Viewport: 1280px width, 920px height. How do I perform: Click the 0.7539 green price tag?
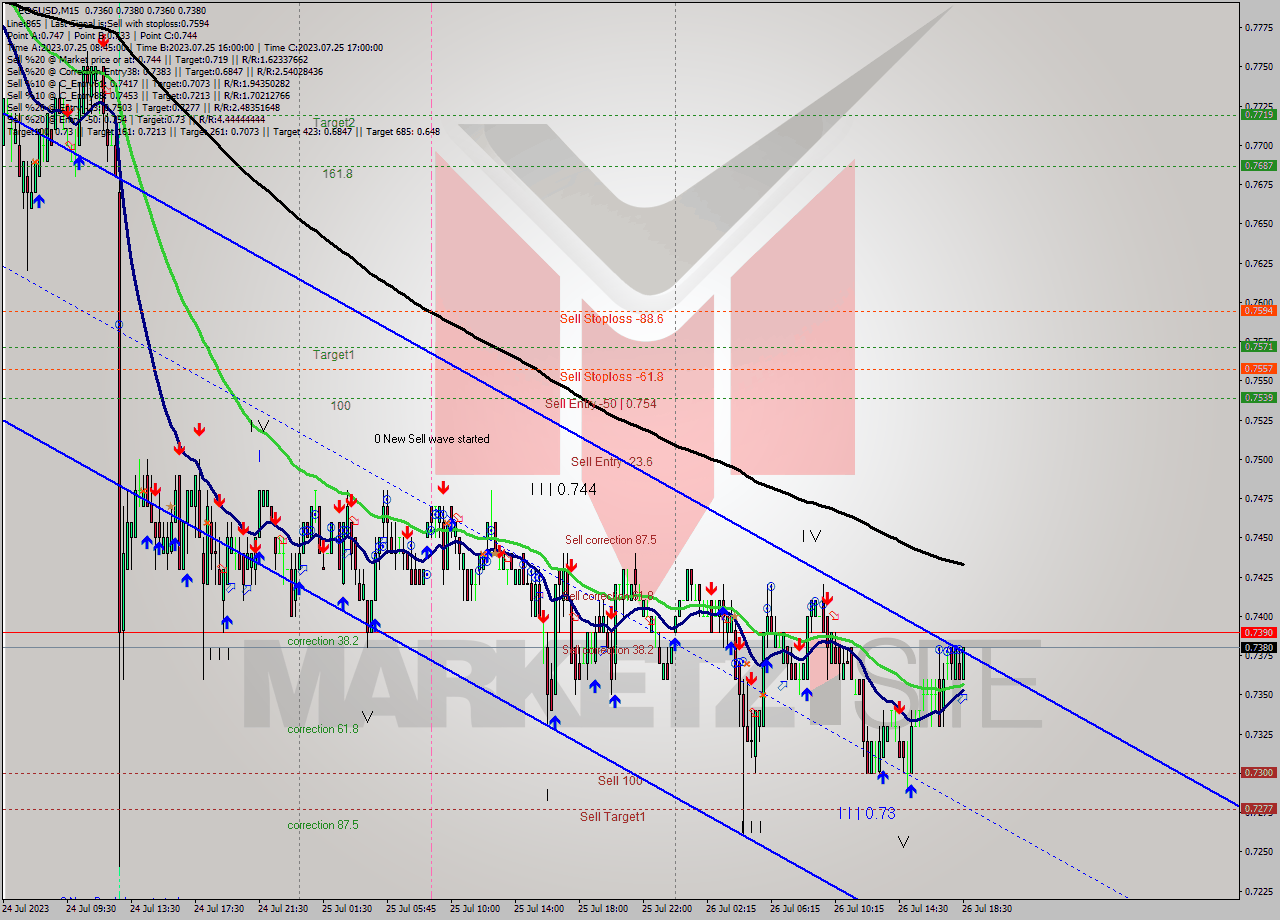(1258, 397)
